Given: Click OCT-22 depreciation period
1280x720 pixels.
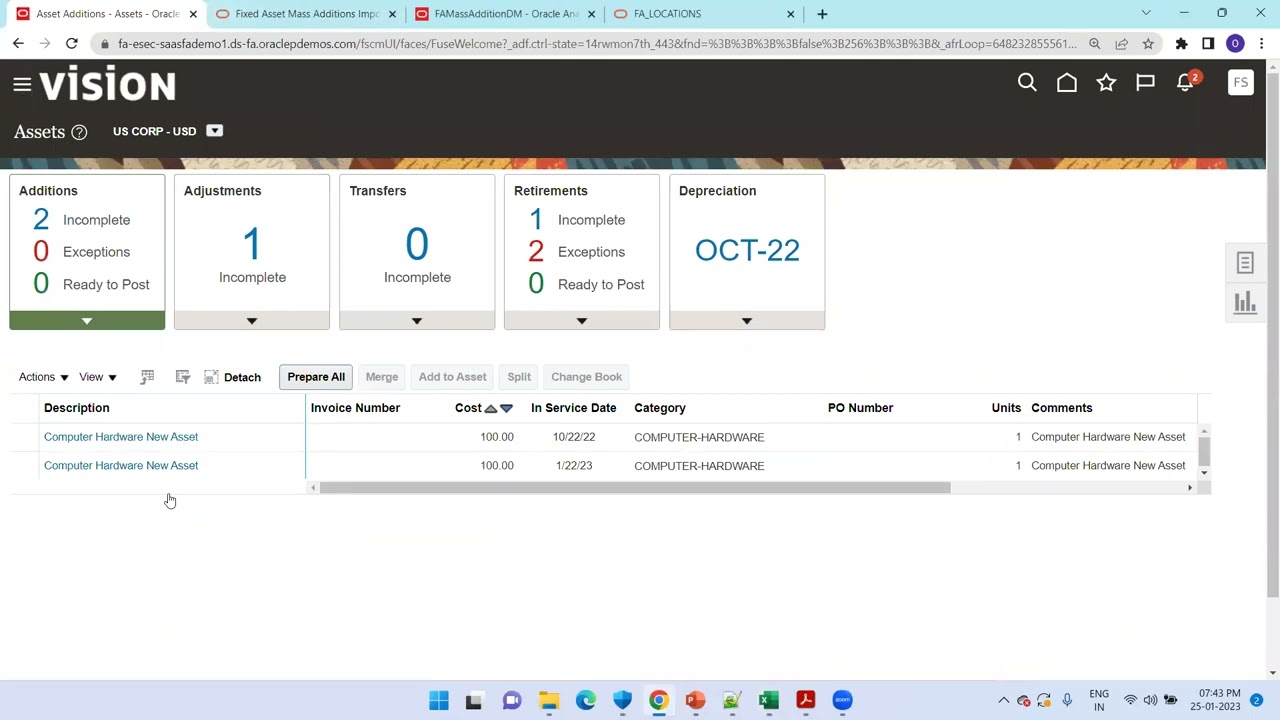Looking at the screenshot, I should (x=747, y=250).
